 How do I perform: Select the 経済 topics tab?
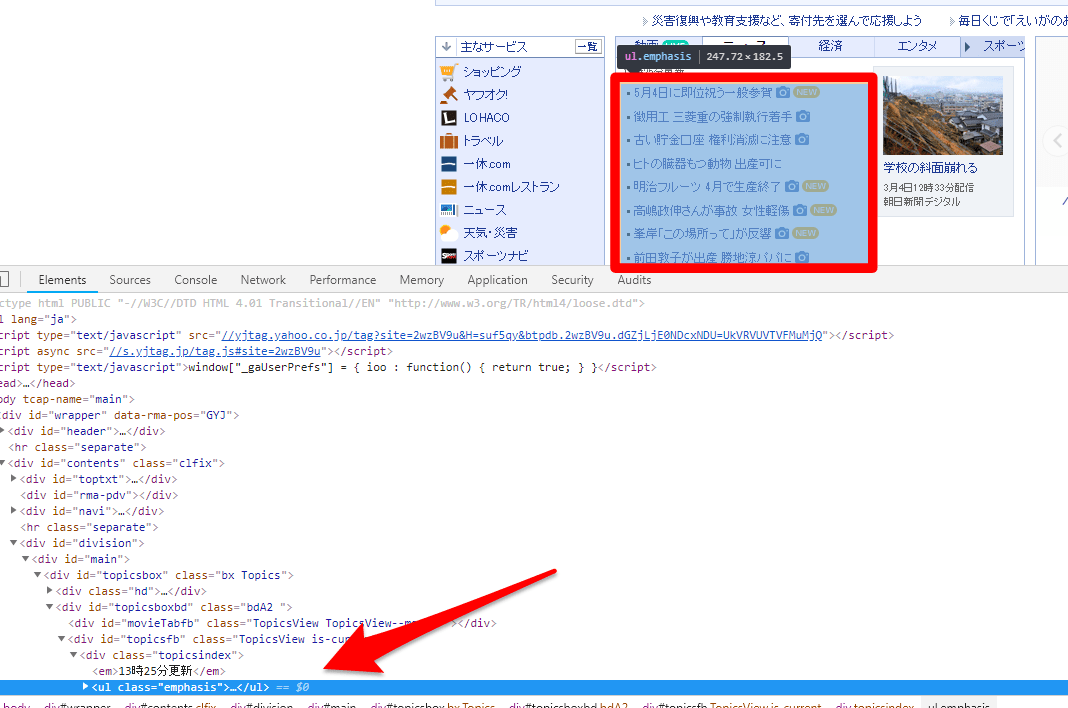point(830,46)
